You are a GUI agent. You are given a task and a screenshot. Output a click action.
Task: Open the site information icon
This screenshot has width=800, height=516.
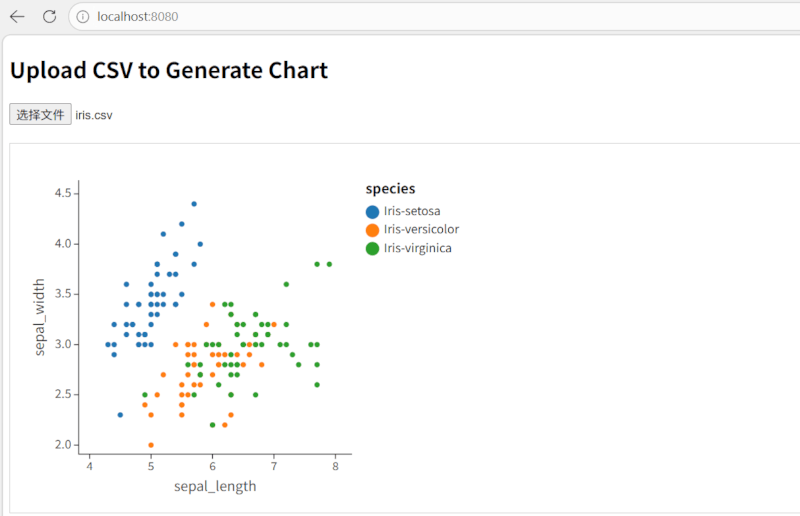[x=83, y=17]
